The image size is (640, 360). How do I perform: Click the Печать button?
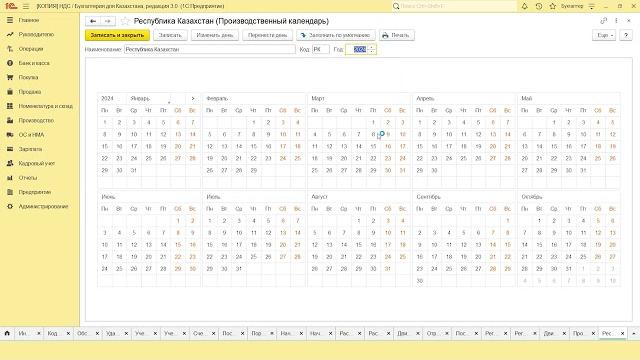pos(396,35)
